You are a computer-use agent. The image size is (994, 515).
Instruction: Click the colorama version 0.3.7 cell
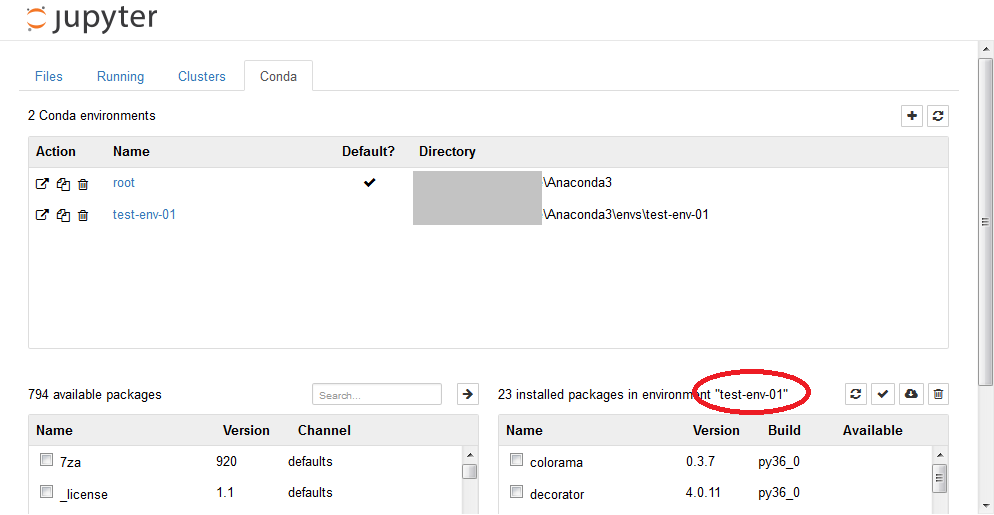point(700,462)
